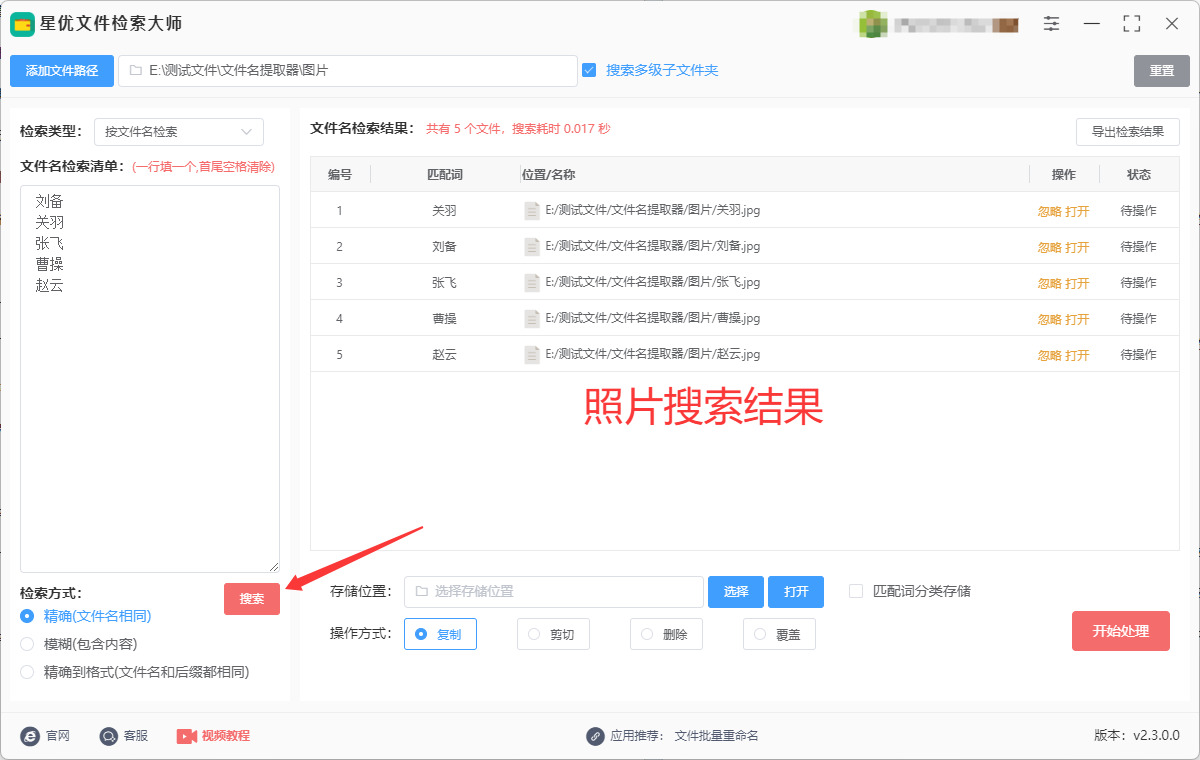
Task: Click the 打开 button beside storage location
Action: click(796, 592)
